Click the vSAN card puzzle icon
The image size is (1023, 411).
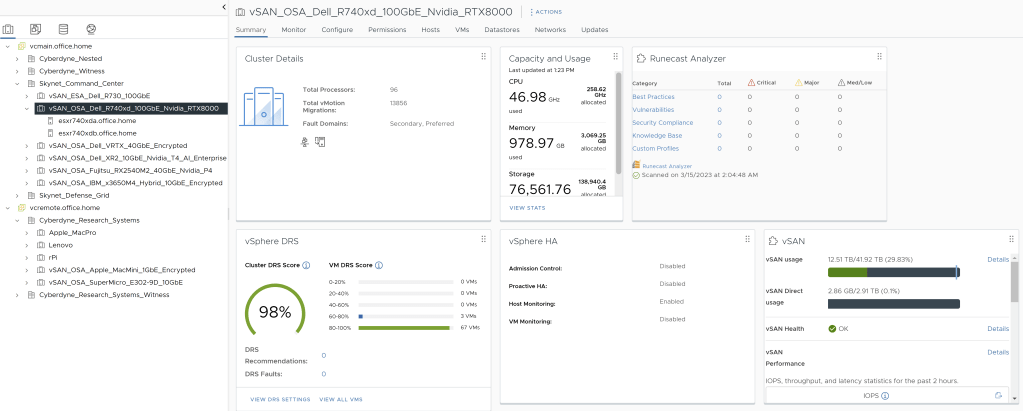pyautogui.click(x=774, y=241)
